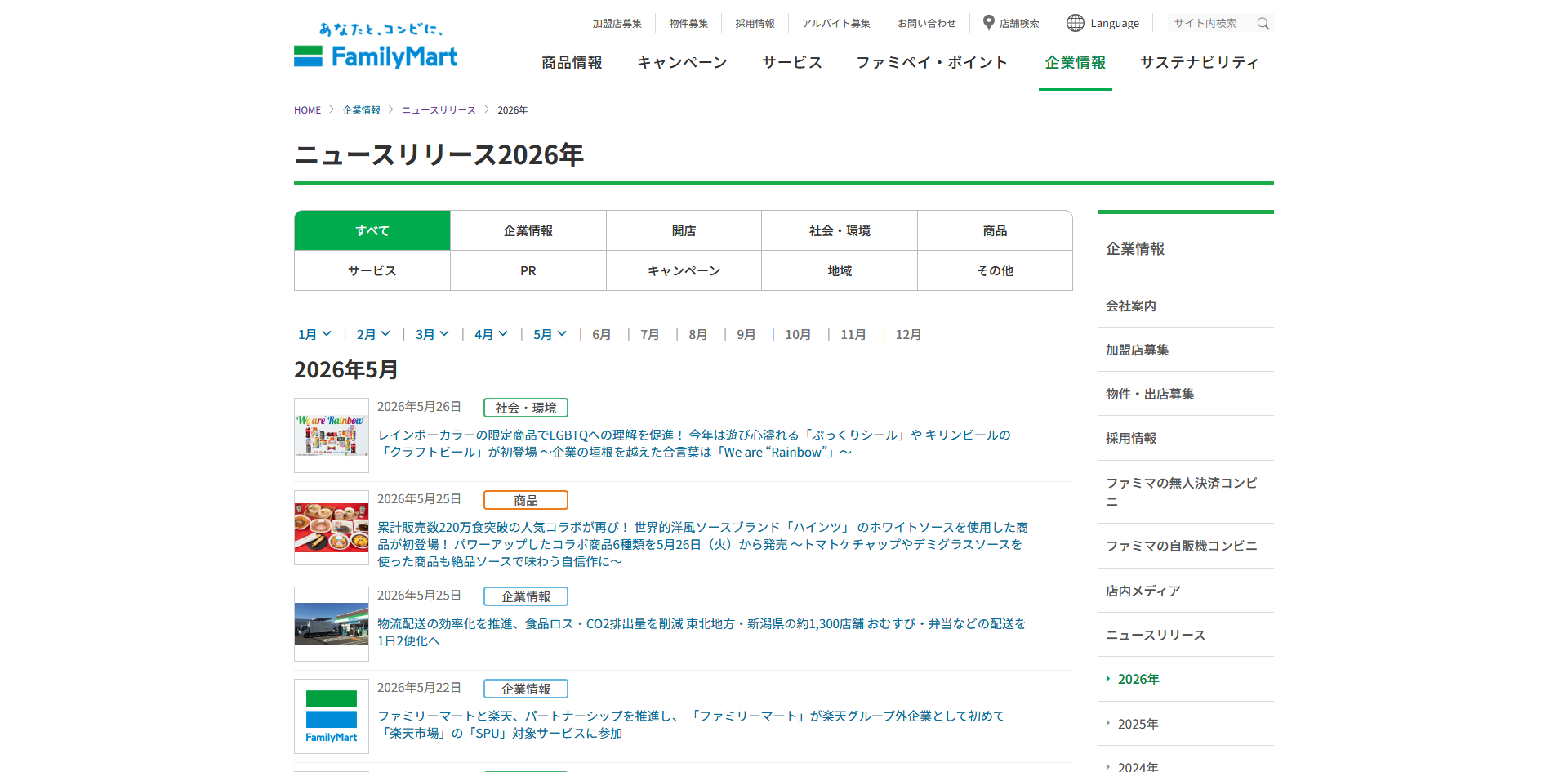Open the 物流配送の効率化 news article

tap(702, 632)
